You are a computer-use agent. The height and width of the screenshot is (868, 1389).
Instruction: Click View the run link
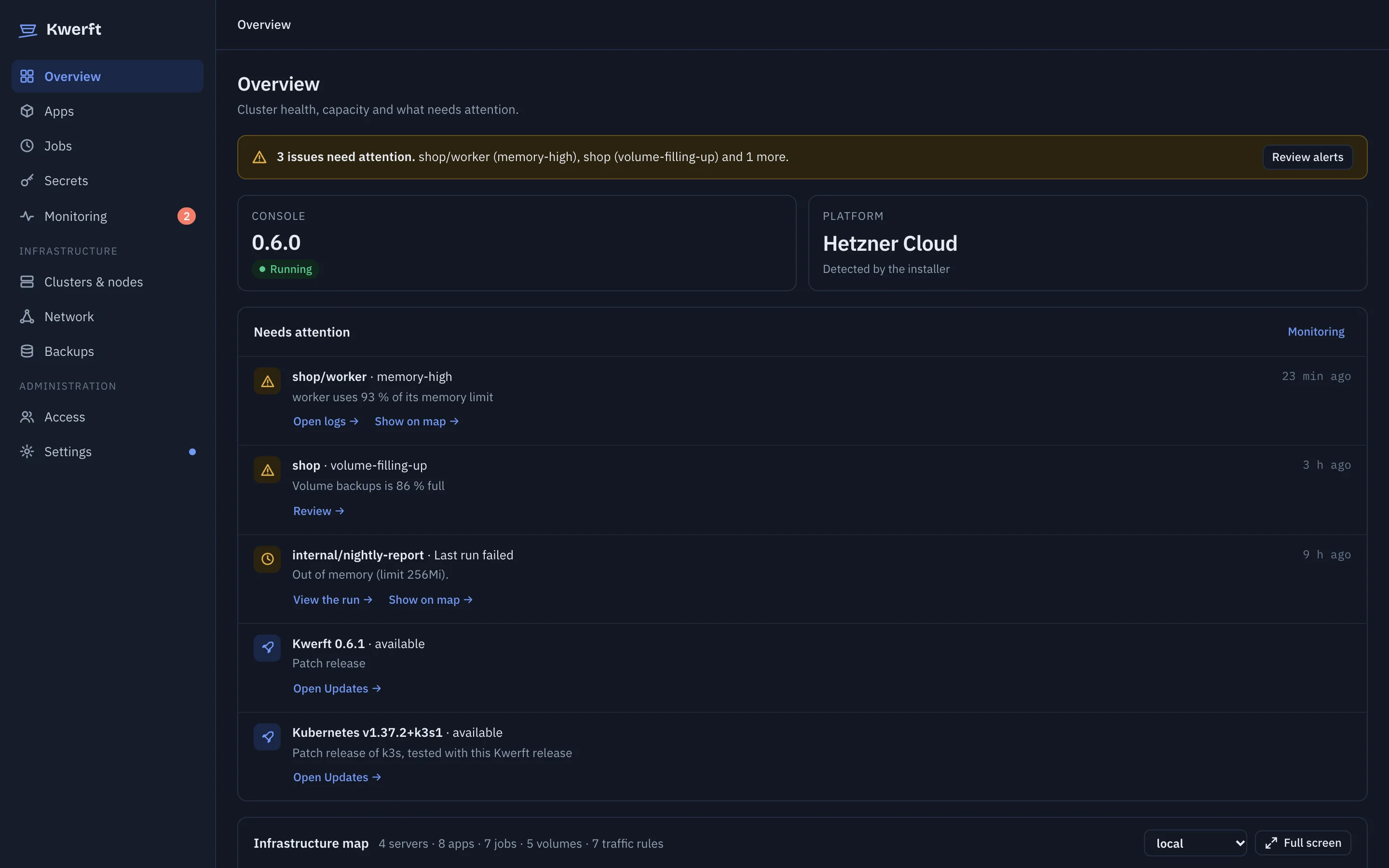pyautogui.click(x=333, y=600)
